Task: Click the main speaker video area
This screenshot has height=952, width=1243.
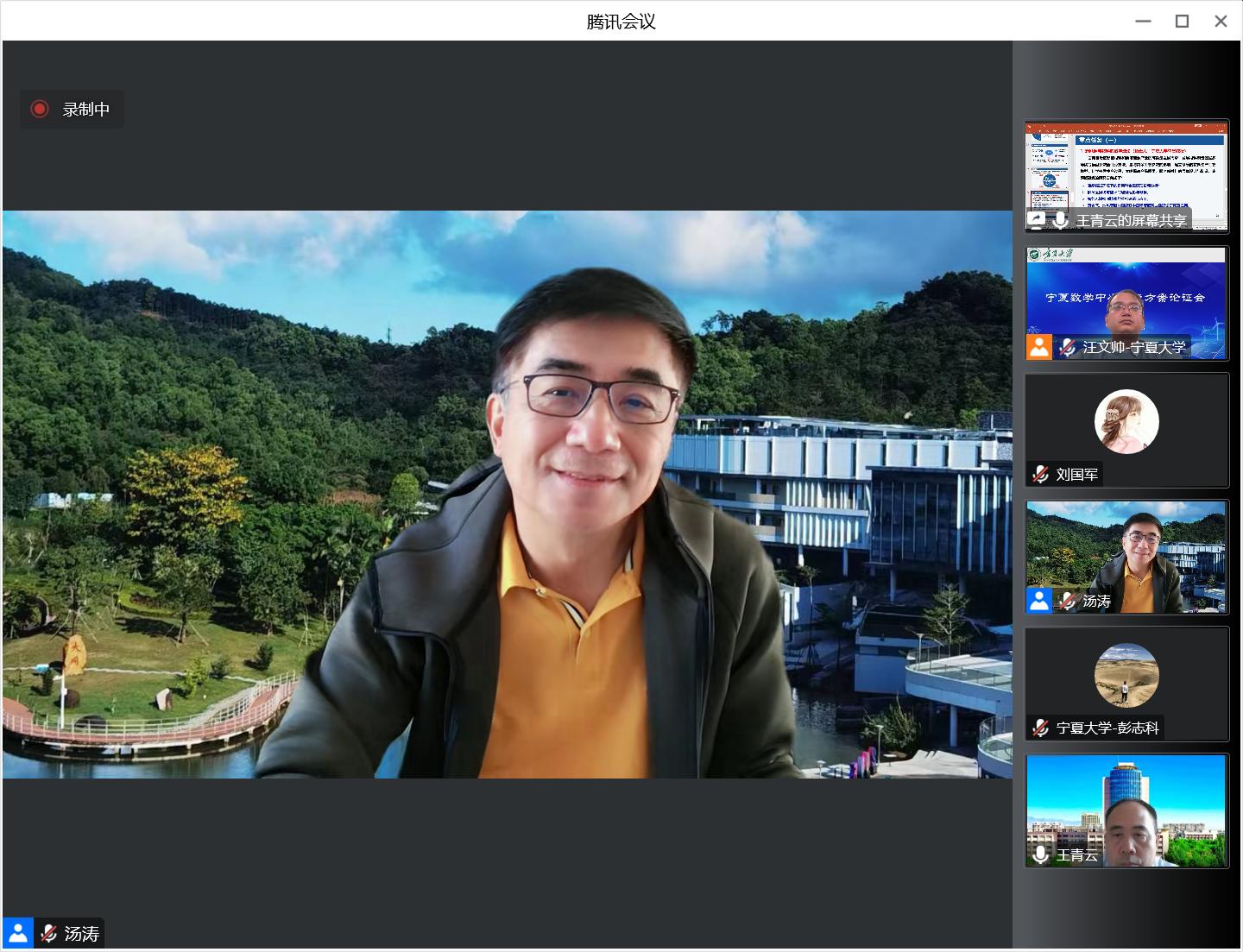Action: tap(507, 494)
